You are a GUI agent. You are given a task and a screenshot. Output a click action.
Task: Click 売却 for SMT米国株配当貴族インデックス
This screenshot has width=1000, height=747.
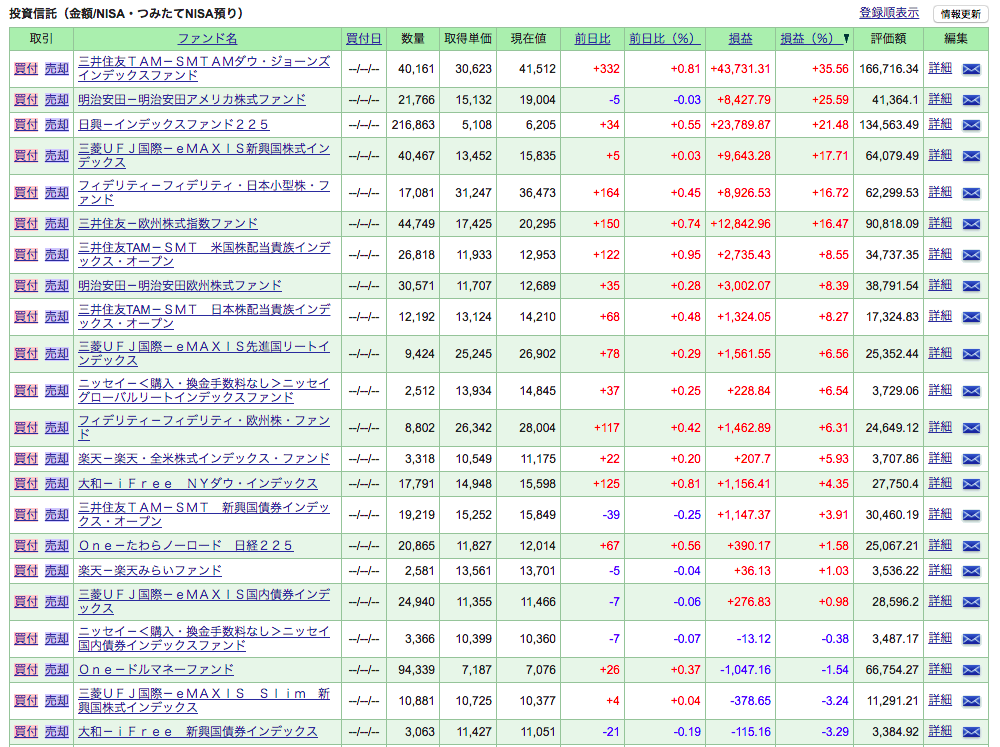coord(57,255)
